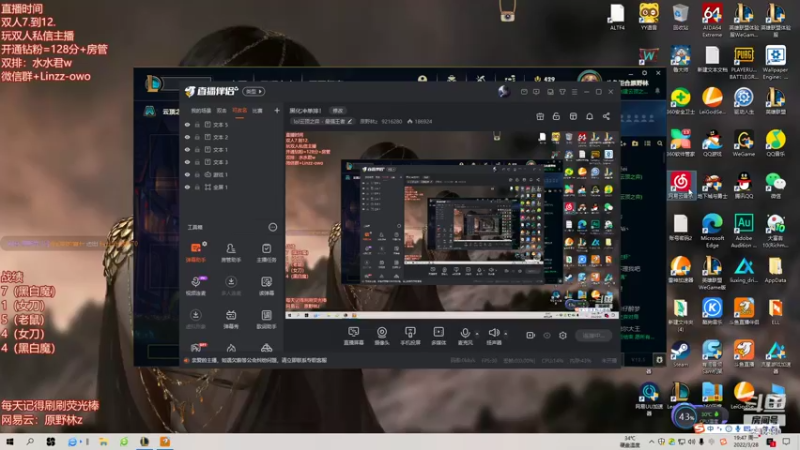Open the taskbar search icon
This screenshot has width=800, height=450.
[x=30, y=442]
